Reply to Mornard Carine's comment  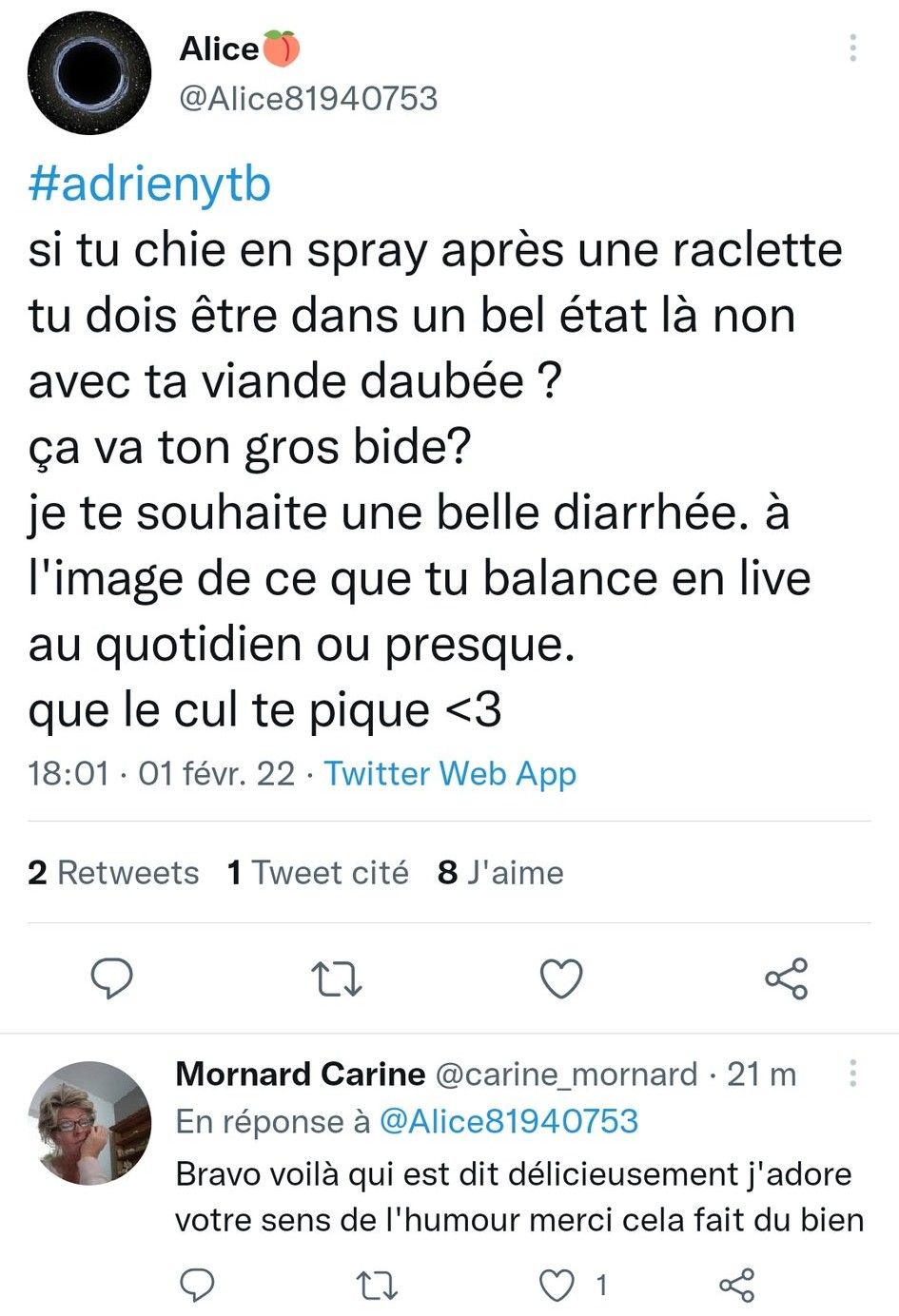(197, 1286)
